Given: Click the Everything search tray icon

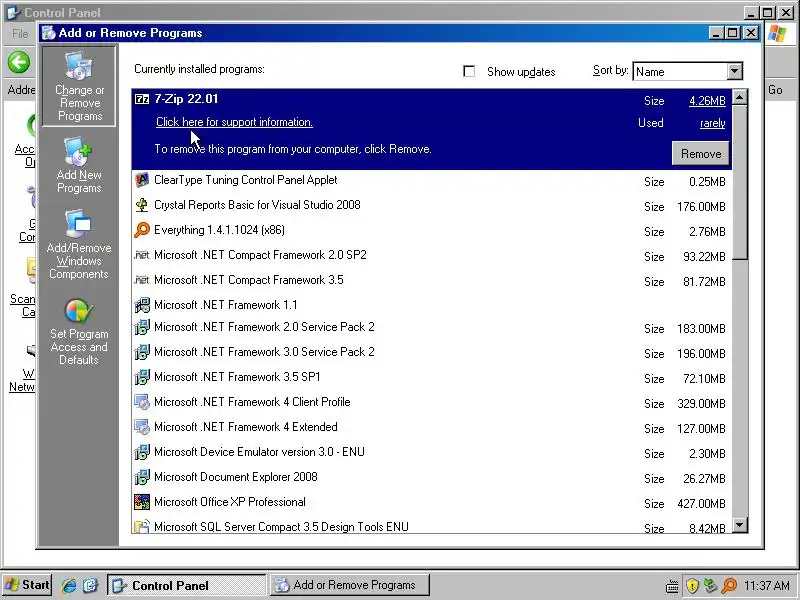Looking at the screenshot, I should click(730, 585).
